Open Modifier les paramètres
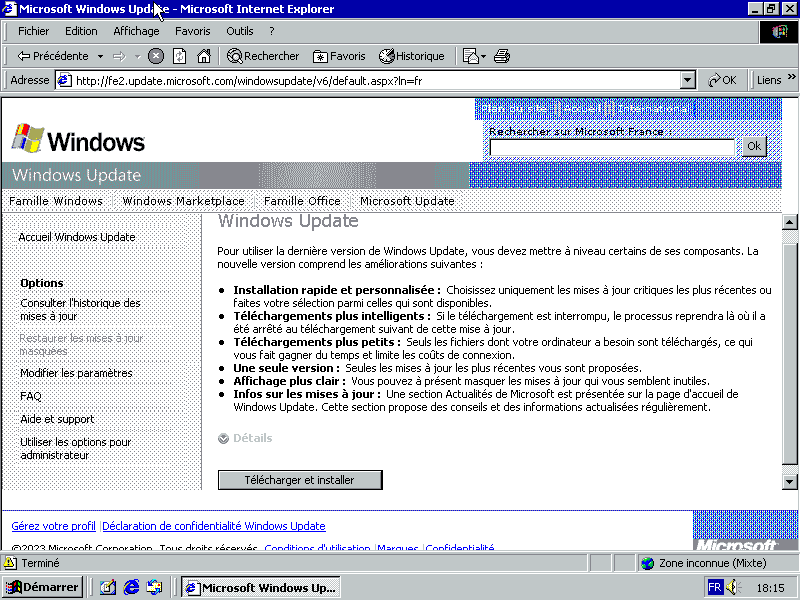 coord(76,373)
